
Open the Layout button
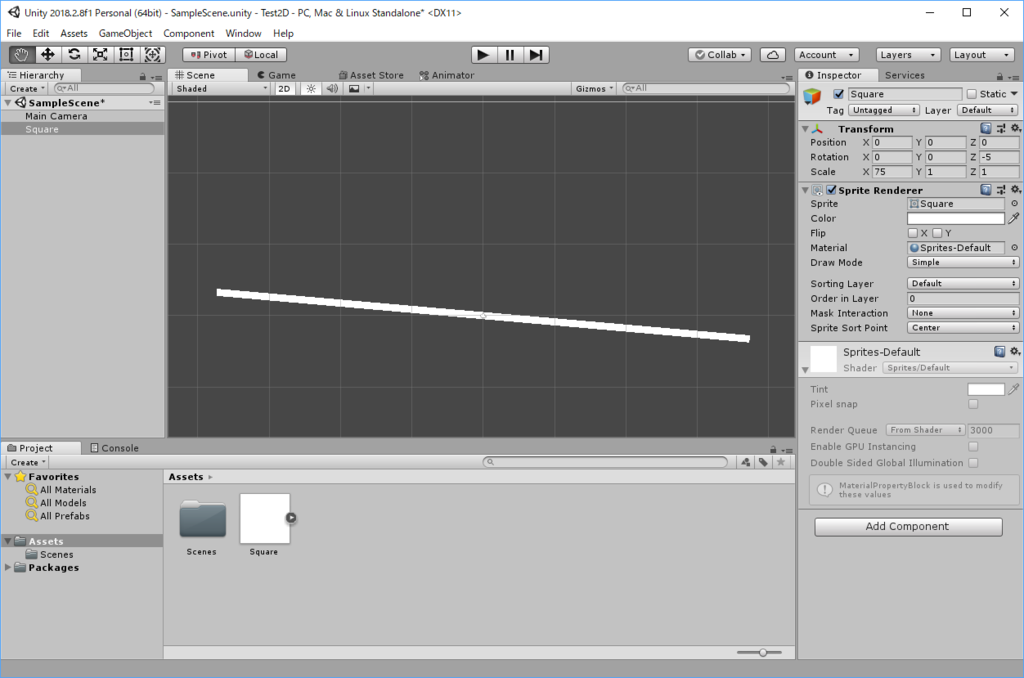click(982, 55)
